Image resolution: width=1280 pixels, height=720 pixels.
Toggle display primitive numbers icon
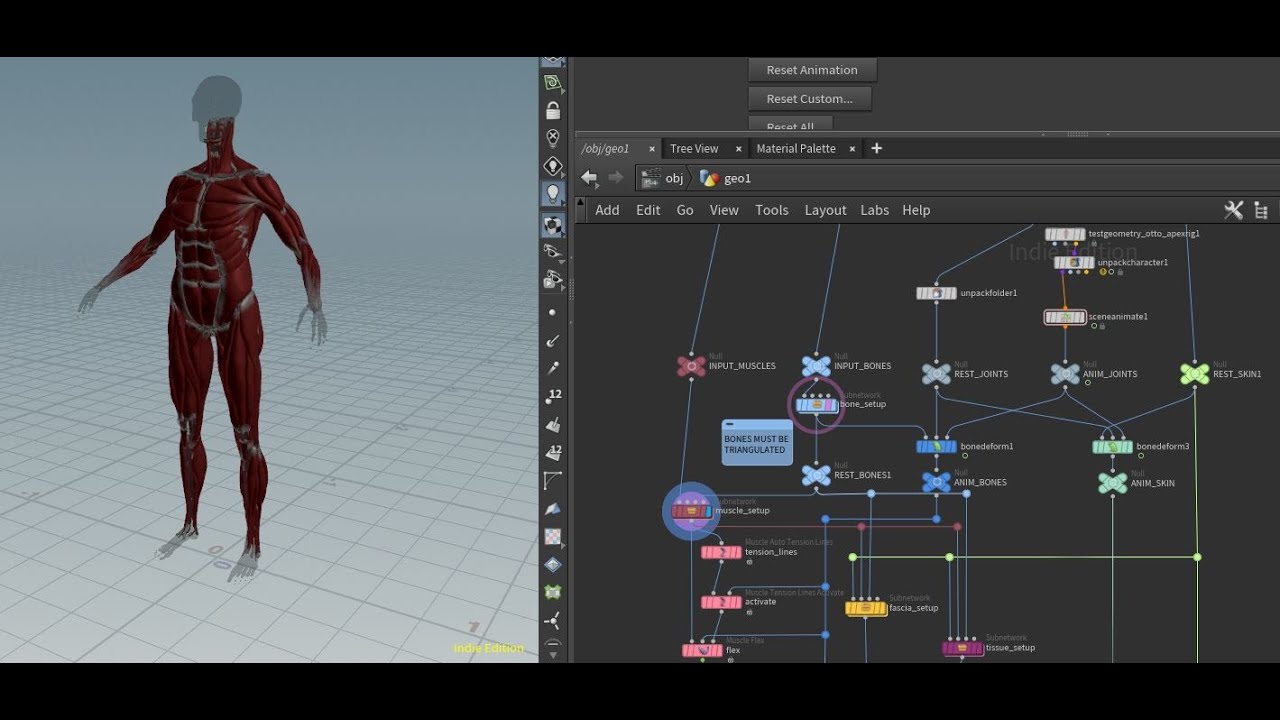[x=553, y=453]
